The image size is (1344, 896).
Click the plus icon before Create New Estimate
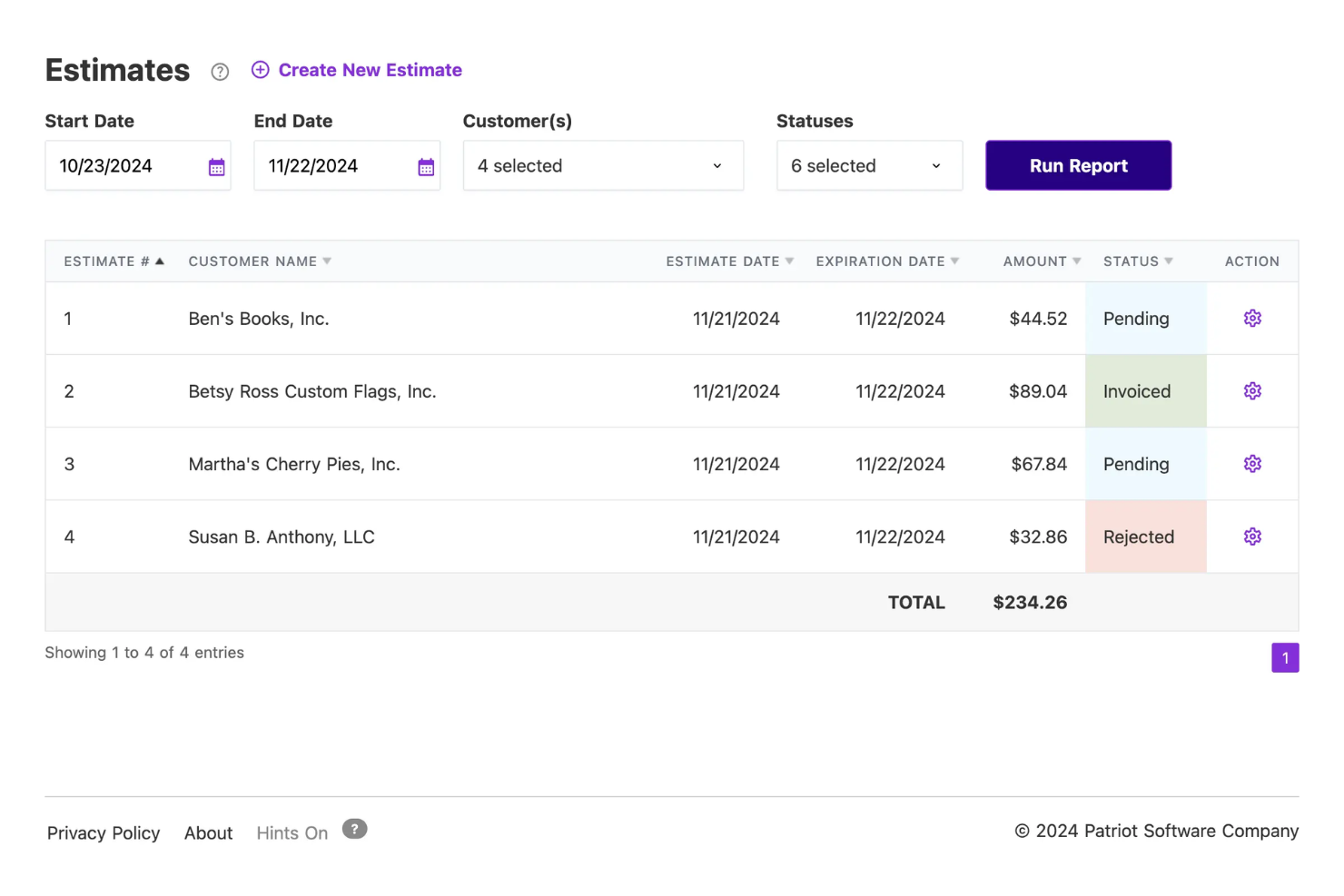click(x=261, y=69)
